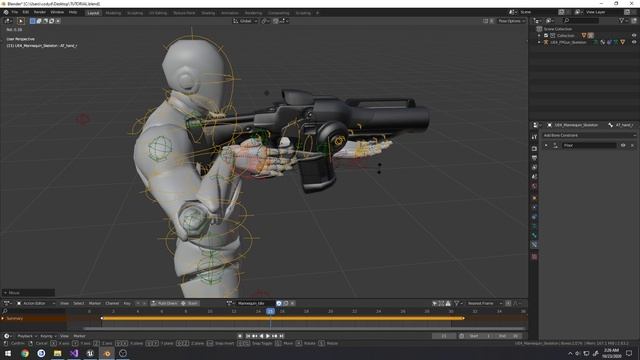Viewport: 640px width, 360px height.
Task: Click the outliner search field
Action: 581,20
